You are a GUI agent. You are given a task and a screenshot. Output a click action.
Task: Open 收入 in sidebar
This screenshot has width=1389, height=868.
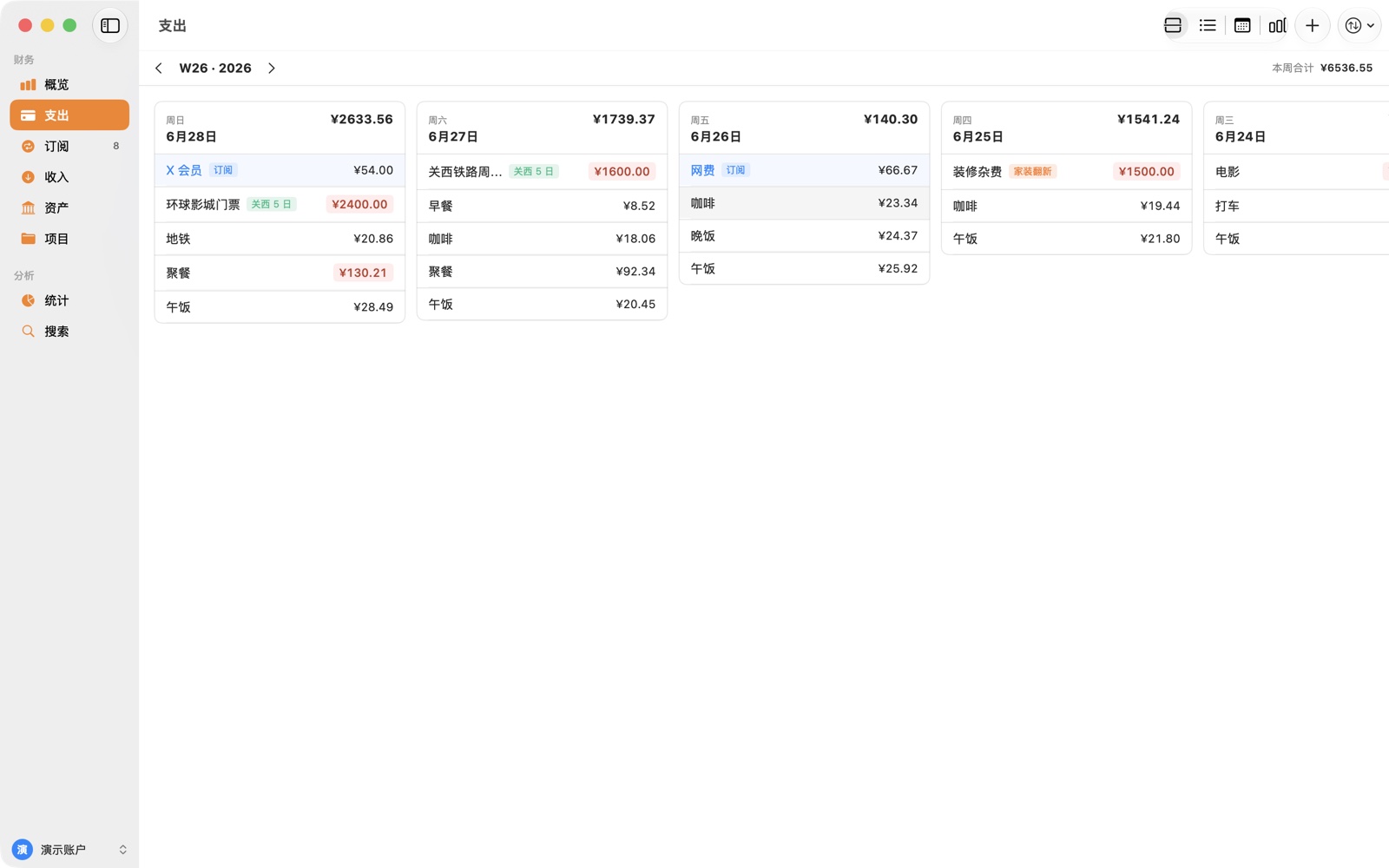click(x=69, y=177)
